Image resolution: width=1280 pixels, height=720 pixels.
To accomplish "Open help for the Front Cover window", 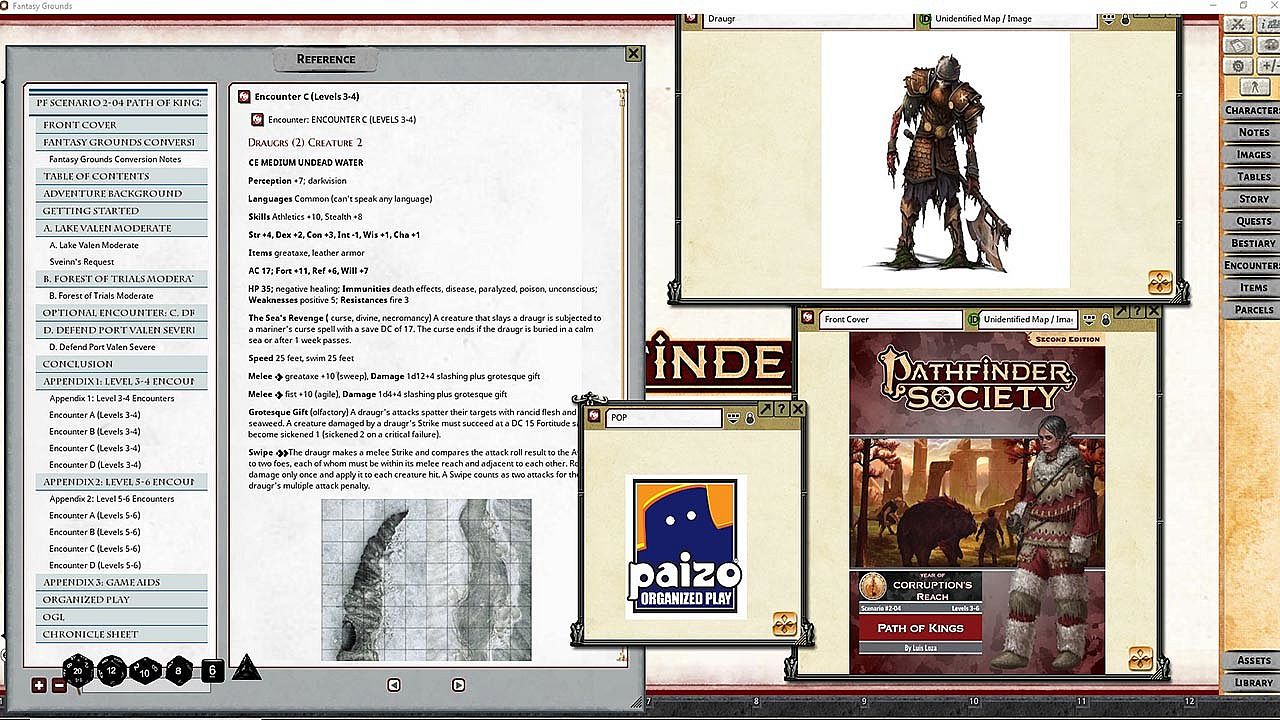I will point(1139,311).
